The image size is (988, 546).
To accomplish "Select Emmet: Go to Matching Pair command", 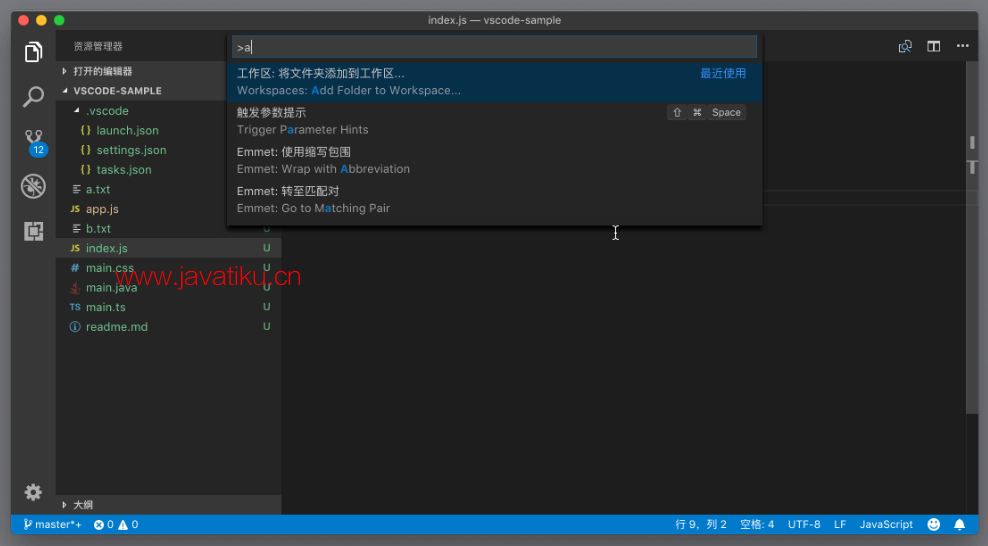I will tap(495, 200).
